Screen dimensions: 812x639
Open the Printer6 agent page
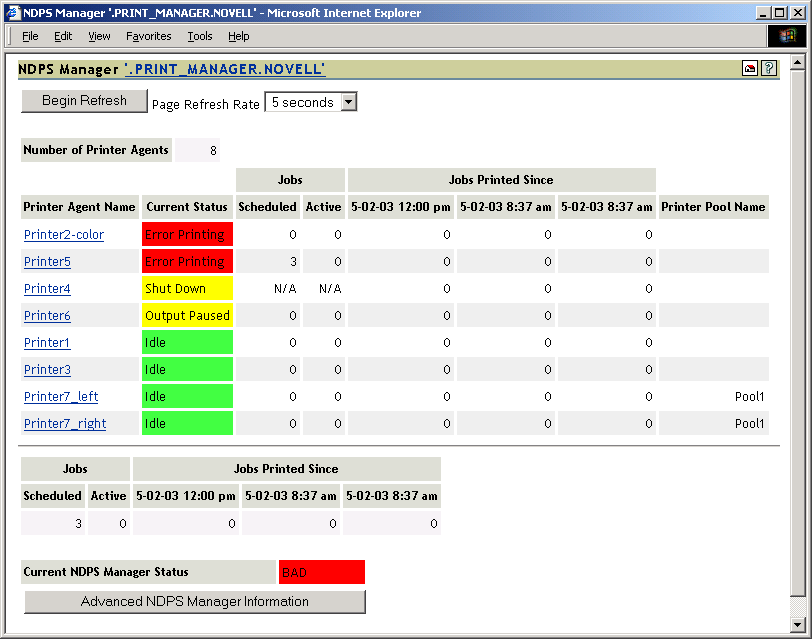(46, 315)
